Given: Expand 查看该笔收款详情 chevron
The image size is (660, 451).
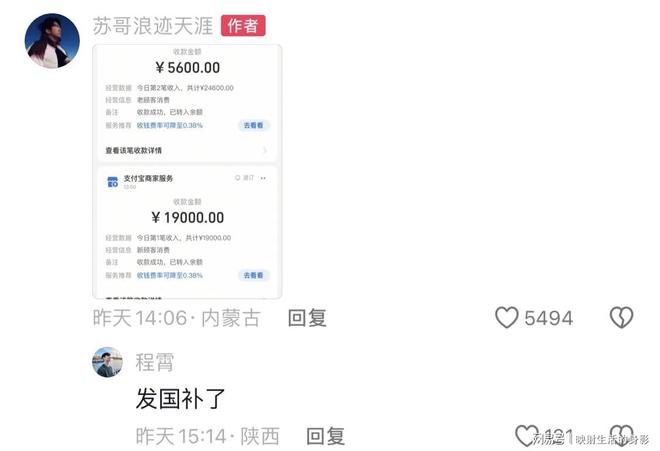Looking at the screenshot, I should [265, 150].
